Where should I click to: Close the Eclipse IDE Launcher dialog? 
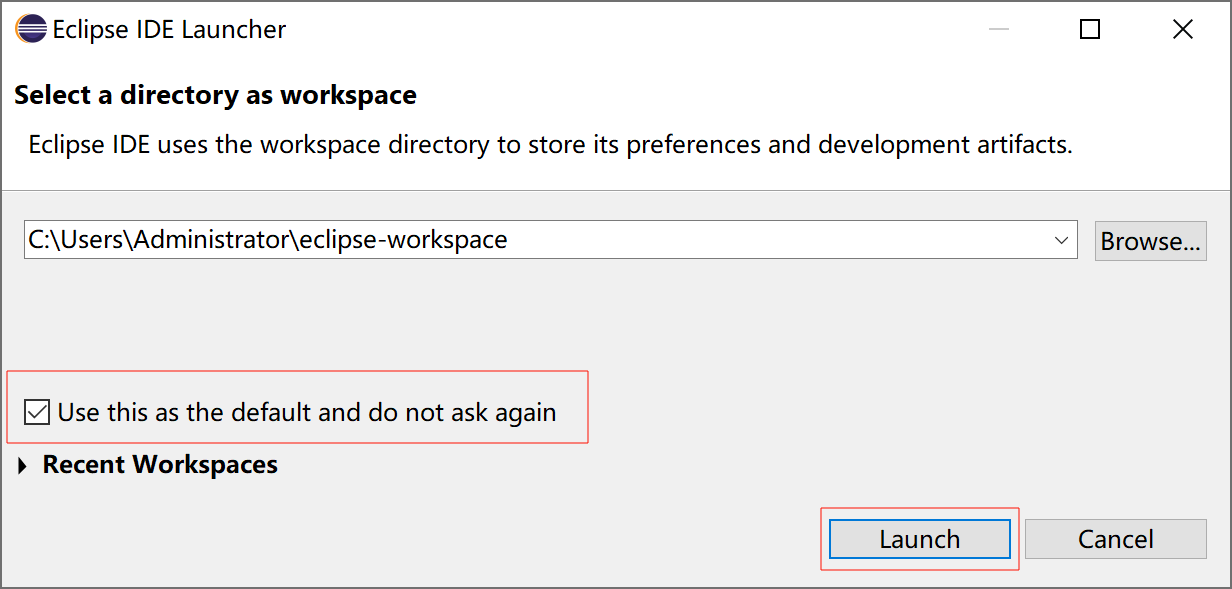point(1182,30)
